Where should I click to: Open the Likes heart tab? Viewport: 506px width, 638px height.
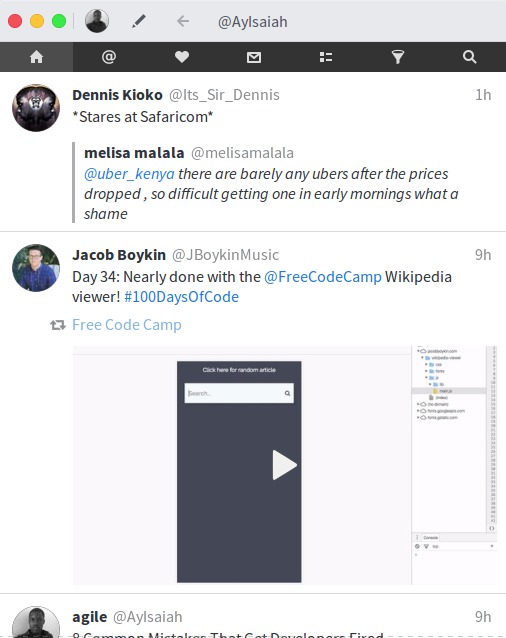pos(181,57)
